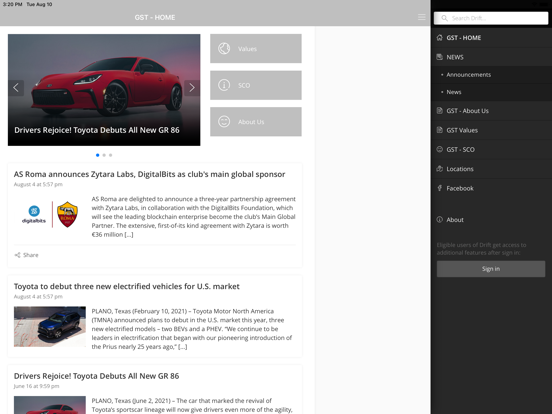Viewport: 552px width, 414px height.
Task: Open GST - SCO menu entry
Action: coord(491,149)
